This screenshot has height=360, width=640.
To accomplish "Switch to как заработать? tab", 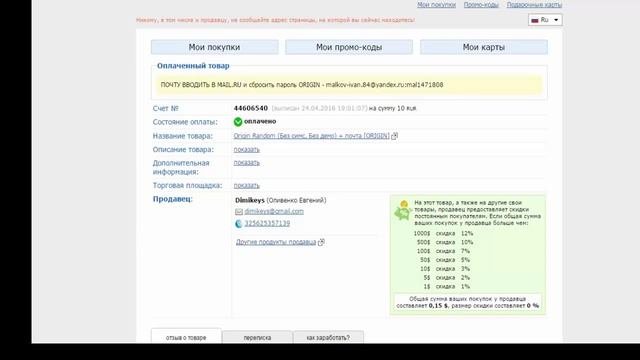I will (328, 338).
